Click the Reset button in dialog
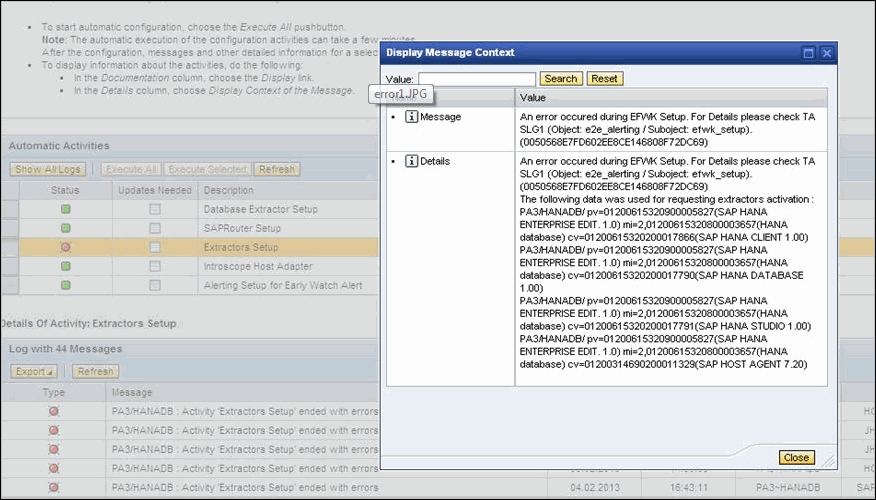Viewport: 876px width, 500px height. point(604,79)
